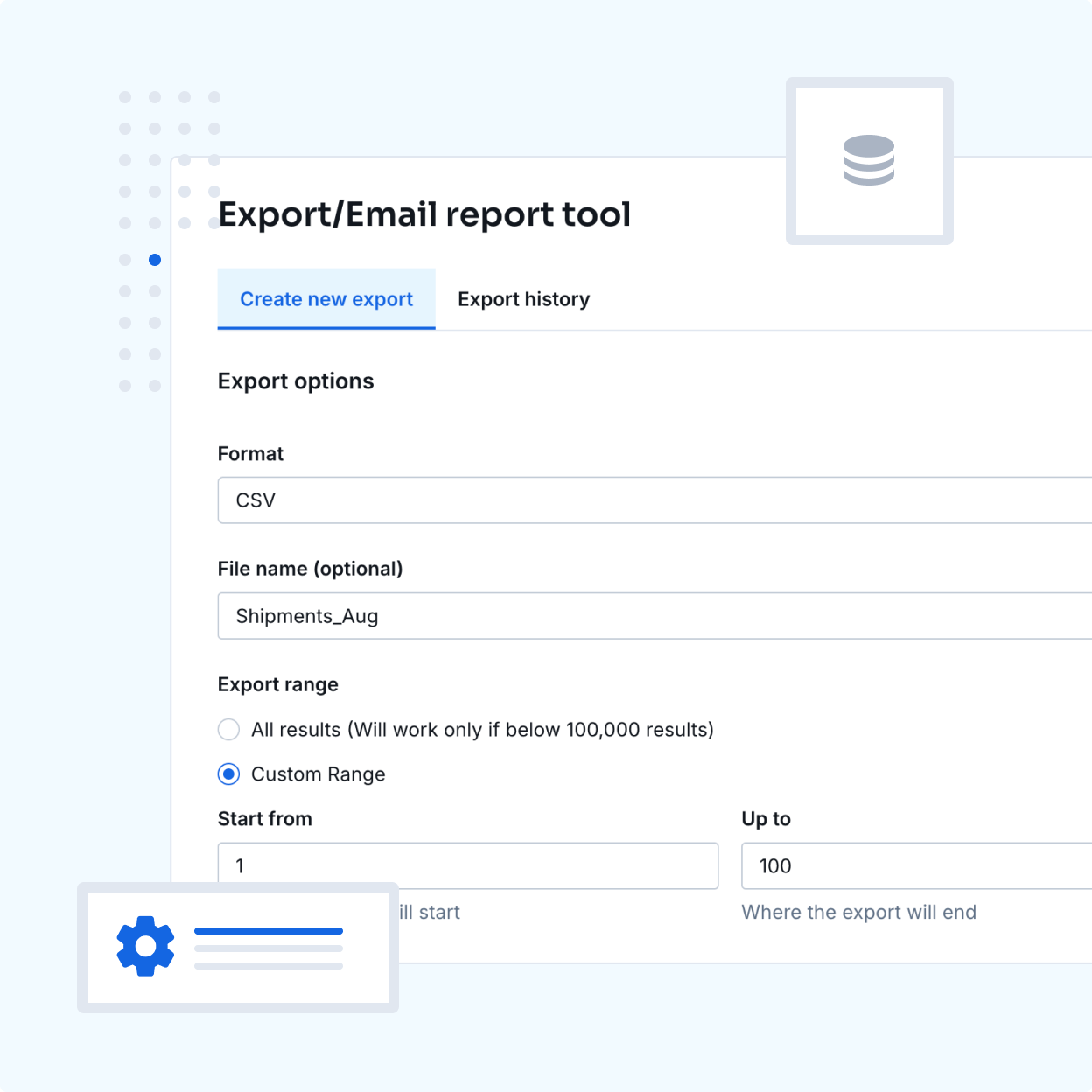This screenshot has height=1092, width=1092.
Task: Enable exporting all results below 100,000
Action: click(228, 729)
